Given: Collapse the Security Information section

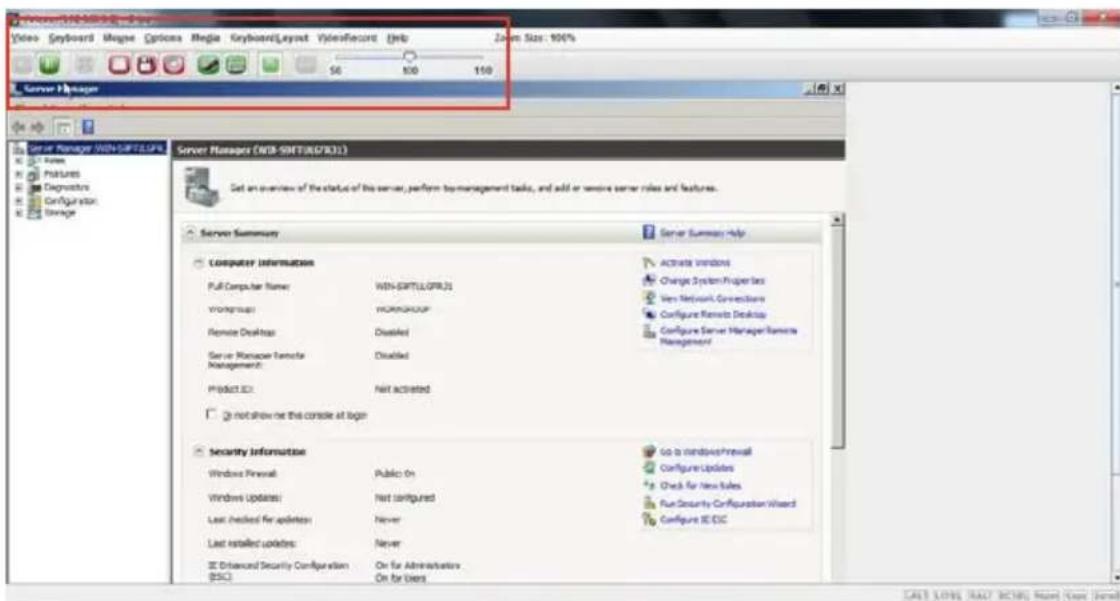Looking at the screenshot, I should (x=199, y=452).
